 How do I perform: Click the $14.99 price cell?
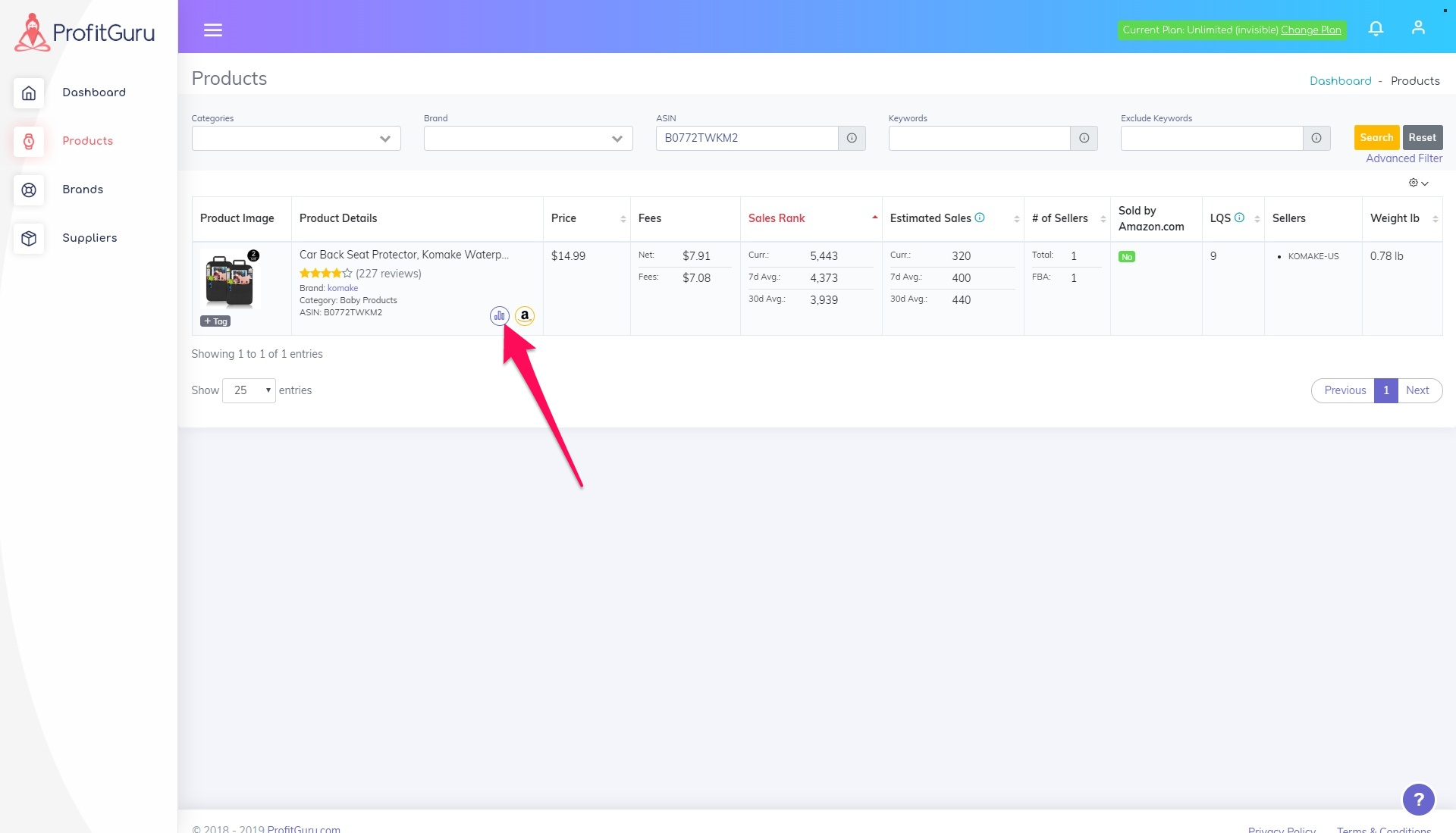[x=568, y=256]
